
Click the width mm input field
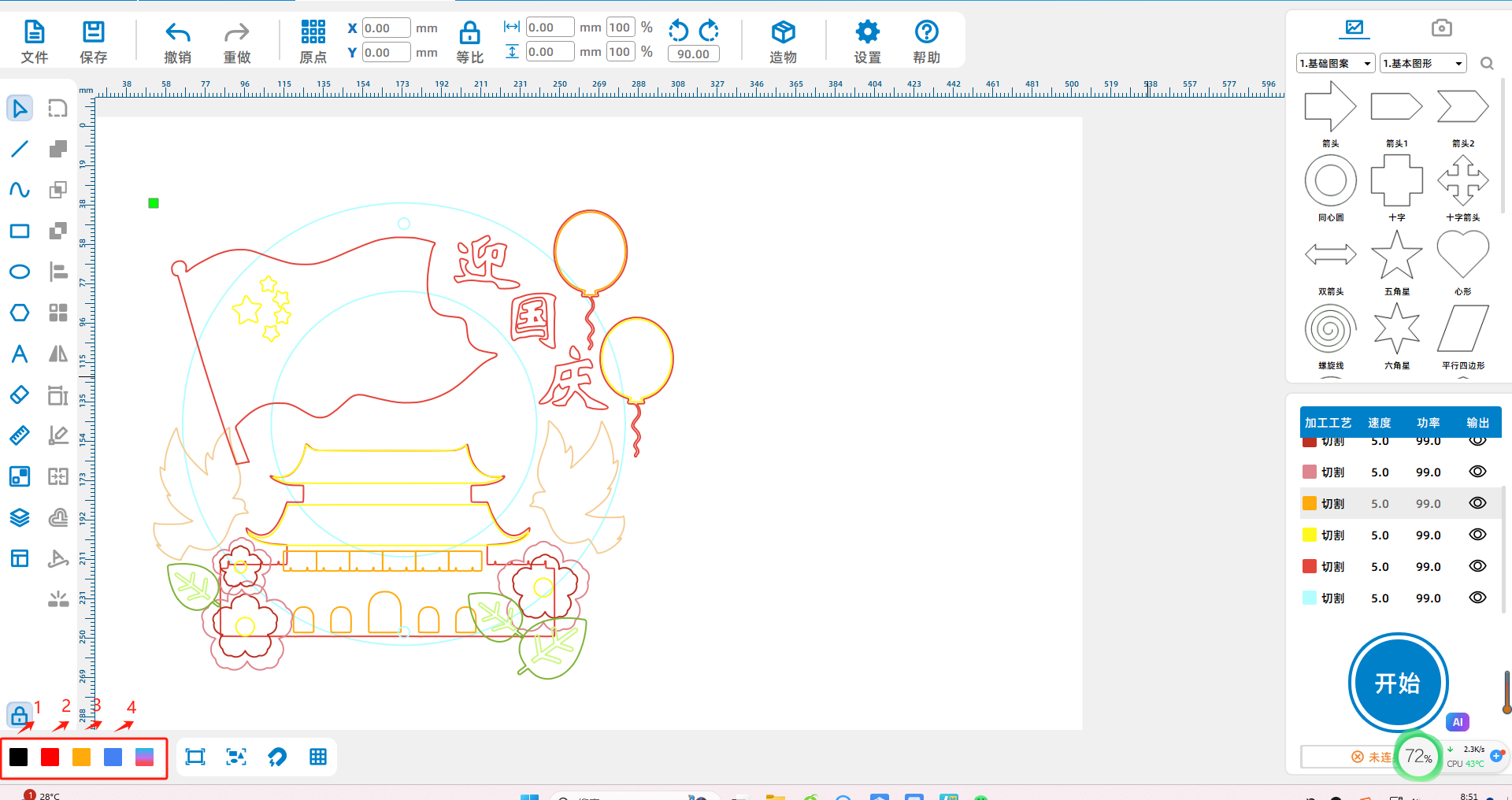pos(550,28)
